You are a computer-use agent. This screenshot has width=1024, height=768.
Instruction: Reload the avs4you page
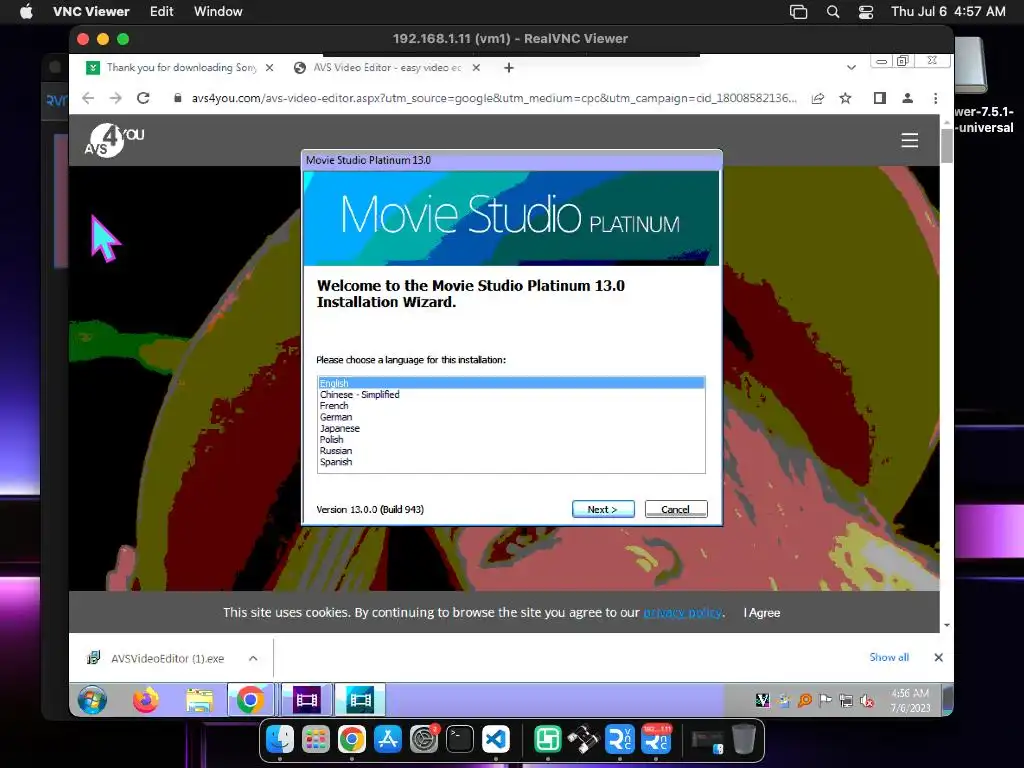point(143,98)
